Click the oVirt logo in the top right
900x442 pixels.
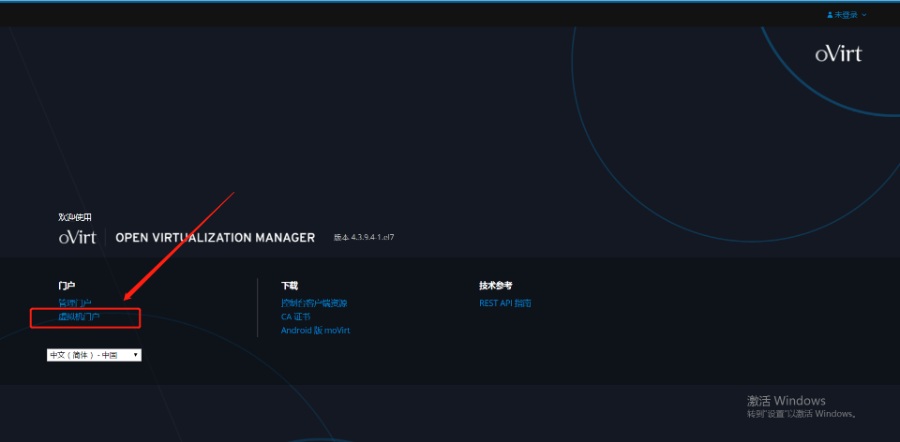839,54
